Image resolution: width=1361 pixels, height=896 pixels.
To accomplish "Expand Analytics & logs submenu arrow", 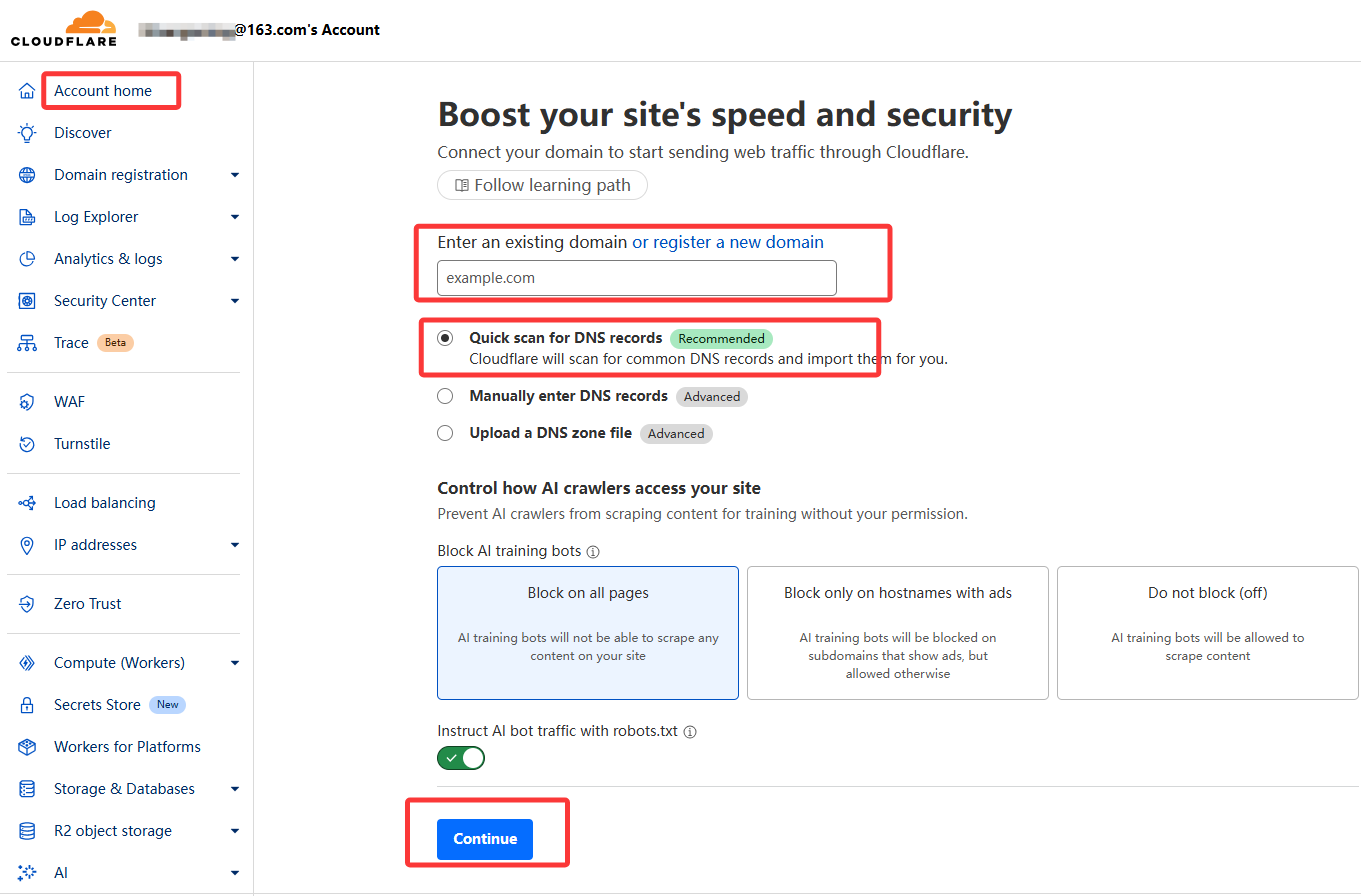I will [235, 259].
